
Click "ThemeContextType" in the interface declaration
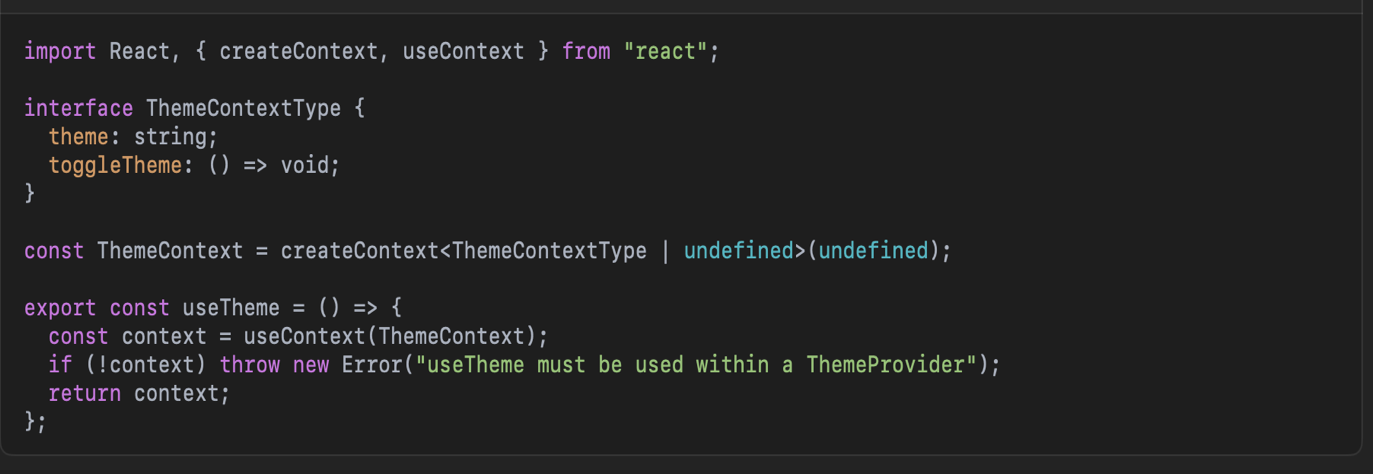click(243, 108)
